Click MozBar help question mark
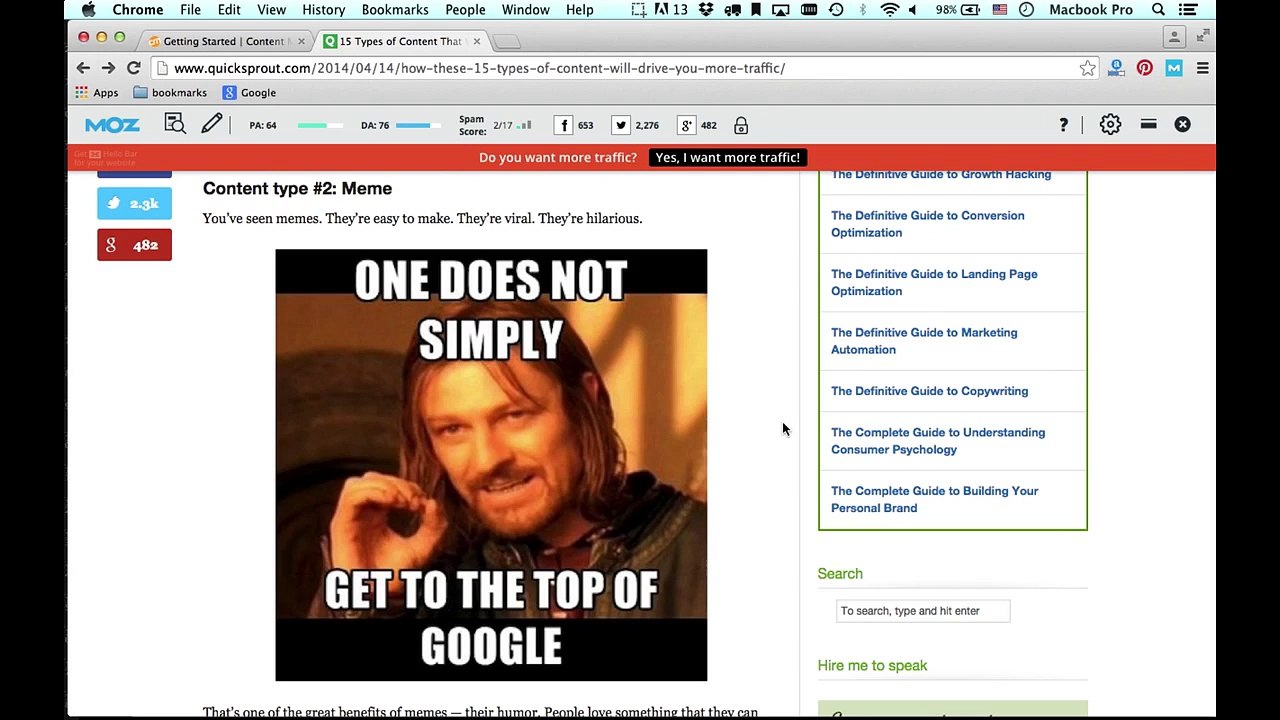Image resolution: width=1280 pixels, height=720 pixels. 1063,125
